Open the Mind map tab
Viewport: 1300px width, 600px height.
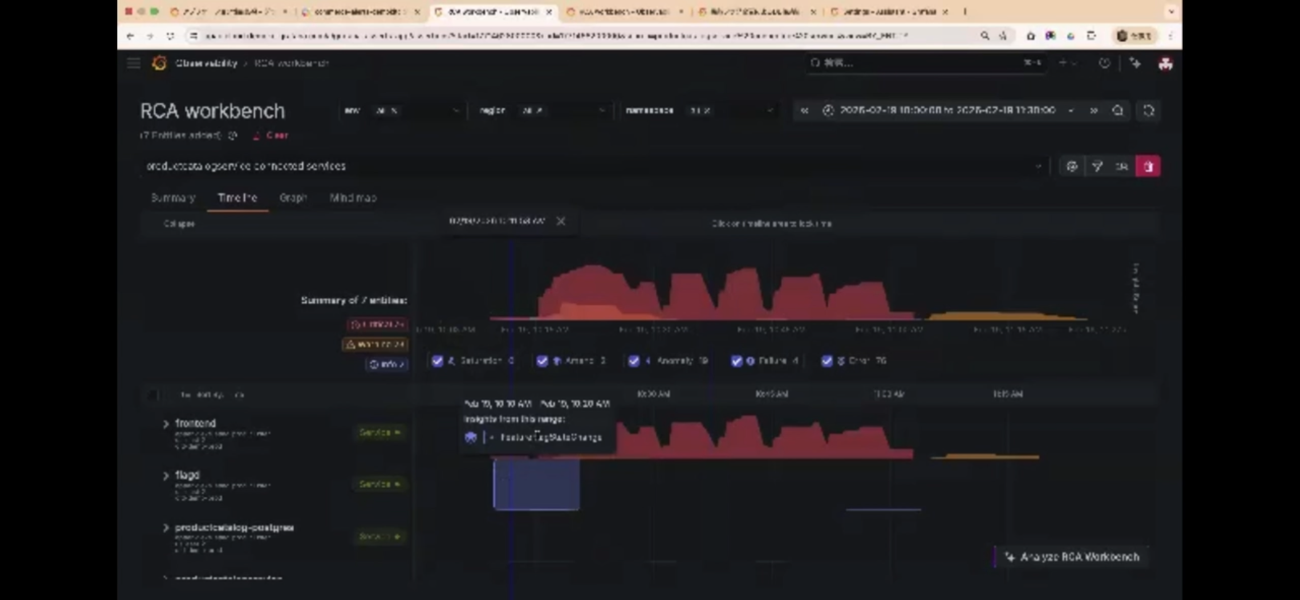tap(353, 198)
